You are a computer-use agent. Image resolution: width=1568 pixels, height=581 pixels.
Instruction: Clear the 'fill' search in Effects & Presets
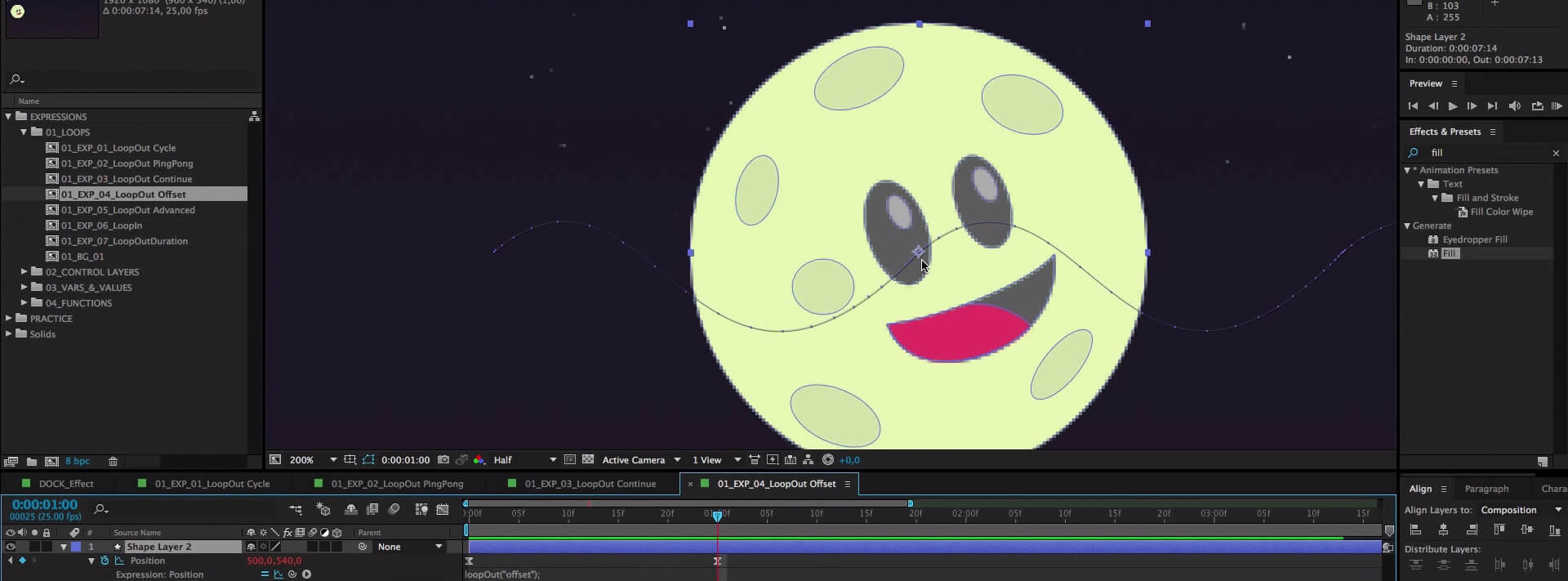pyautogui.click(x=1556, y=153)
